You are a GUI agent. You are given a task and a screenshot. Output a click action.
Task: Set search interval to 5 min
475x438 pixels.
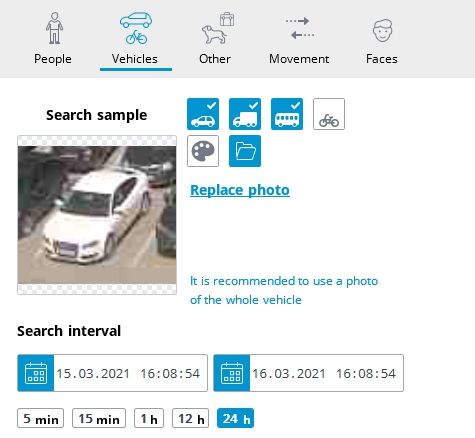41,418
